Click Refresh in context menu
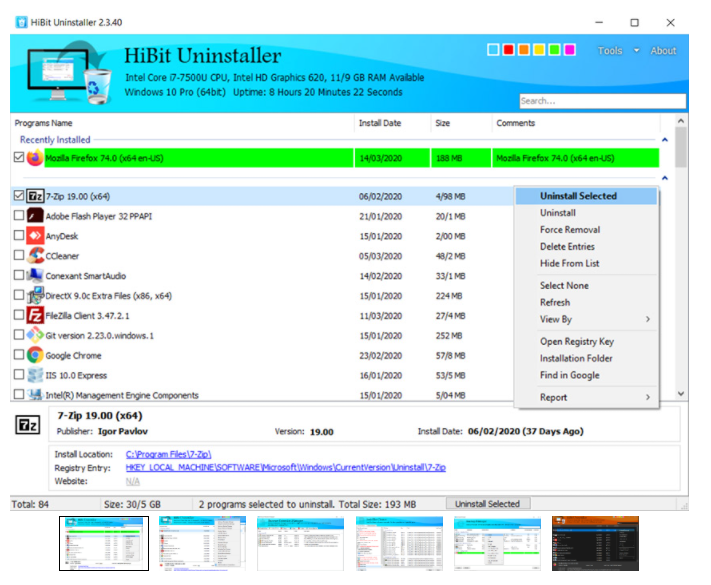This screenshot has height=585, width=711. [586, 302]
